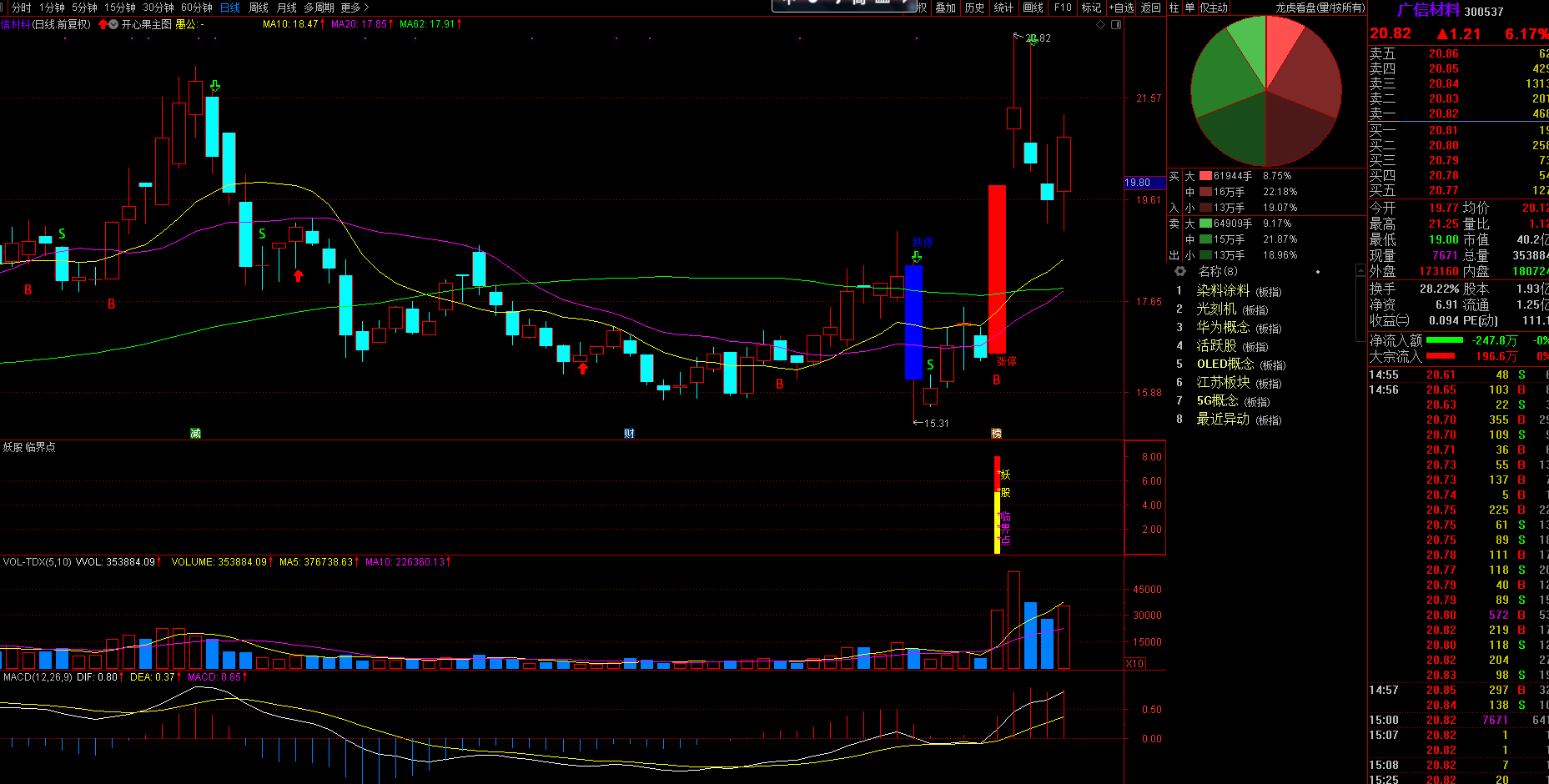The width and height of the screenshot is (1549, 784).
Task: Click the bright red large-buy color swatch
Action: 1205,176
